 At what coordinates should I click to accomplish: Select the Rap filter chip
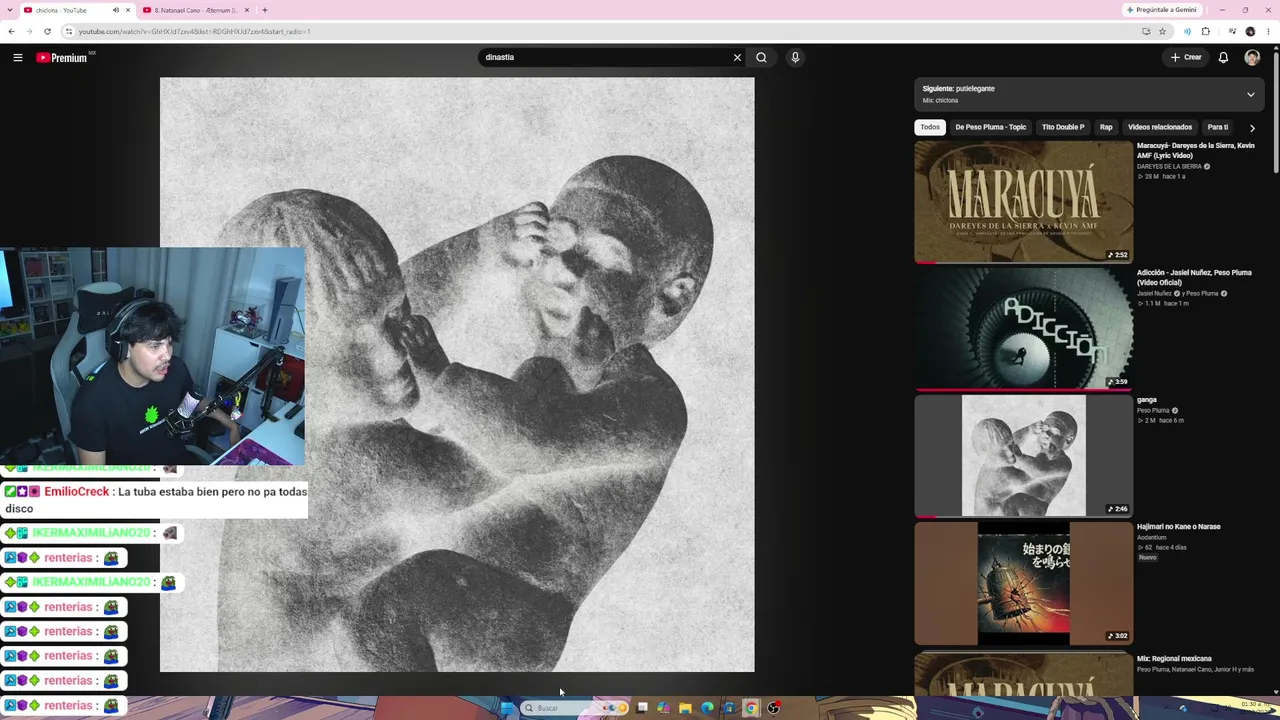pyautogui.click(x=1106, y=127)
